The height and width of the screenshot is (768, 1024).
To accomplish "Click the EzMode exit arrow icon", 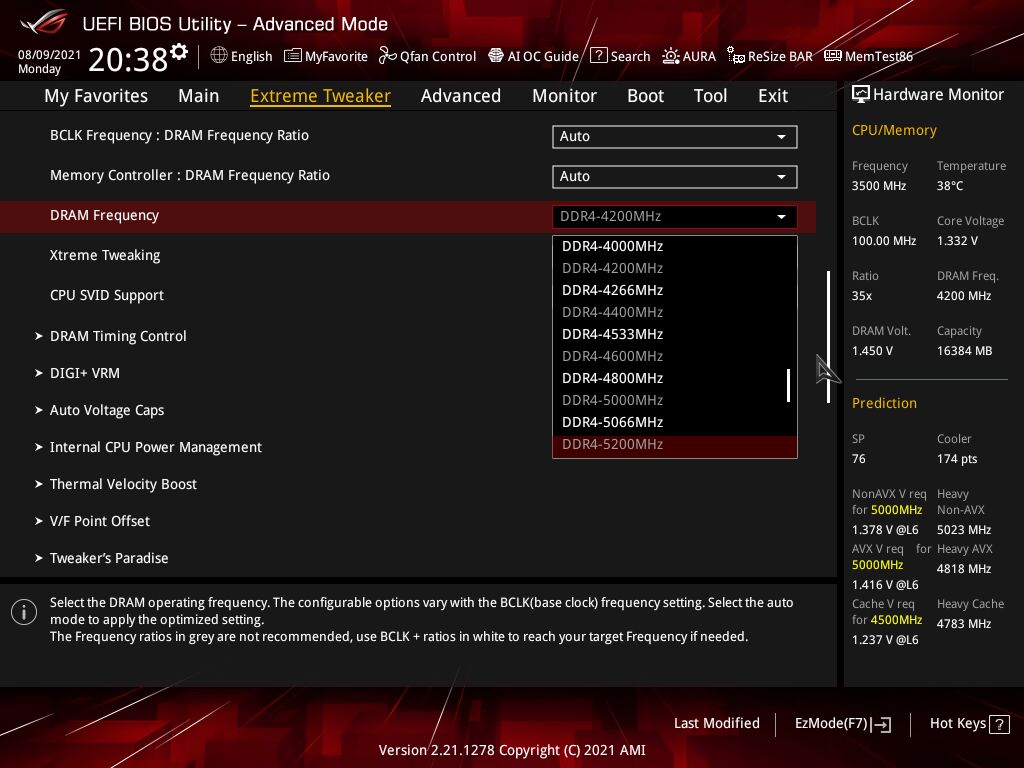I will 882,724.
